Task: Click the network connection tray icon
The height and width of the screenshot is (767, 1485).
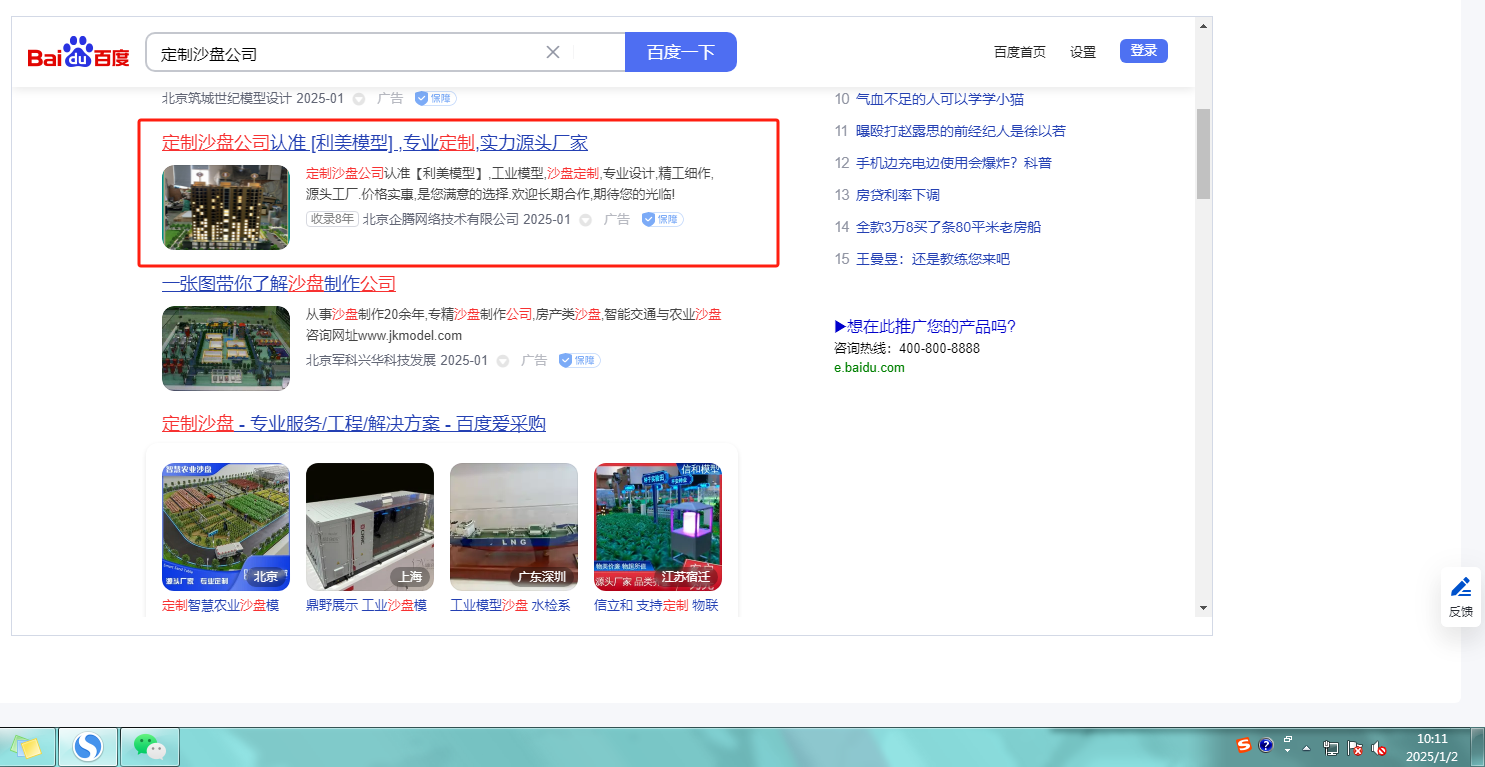Action: 1331,747
